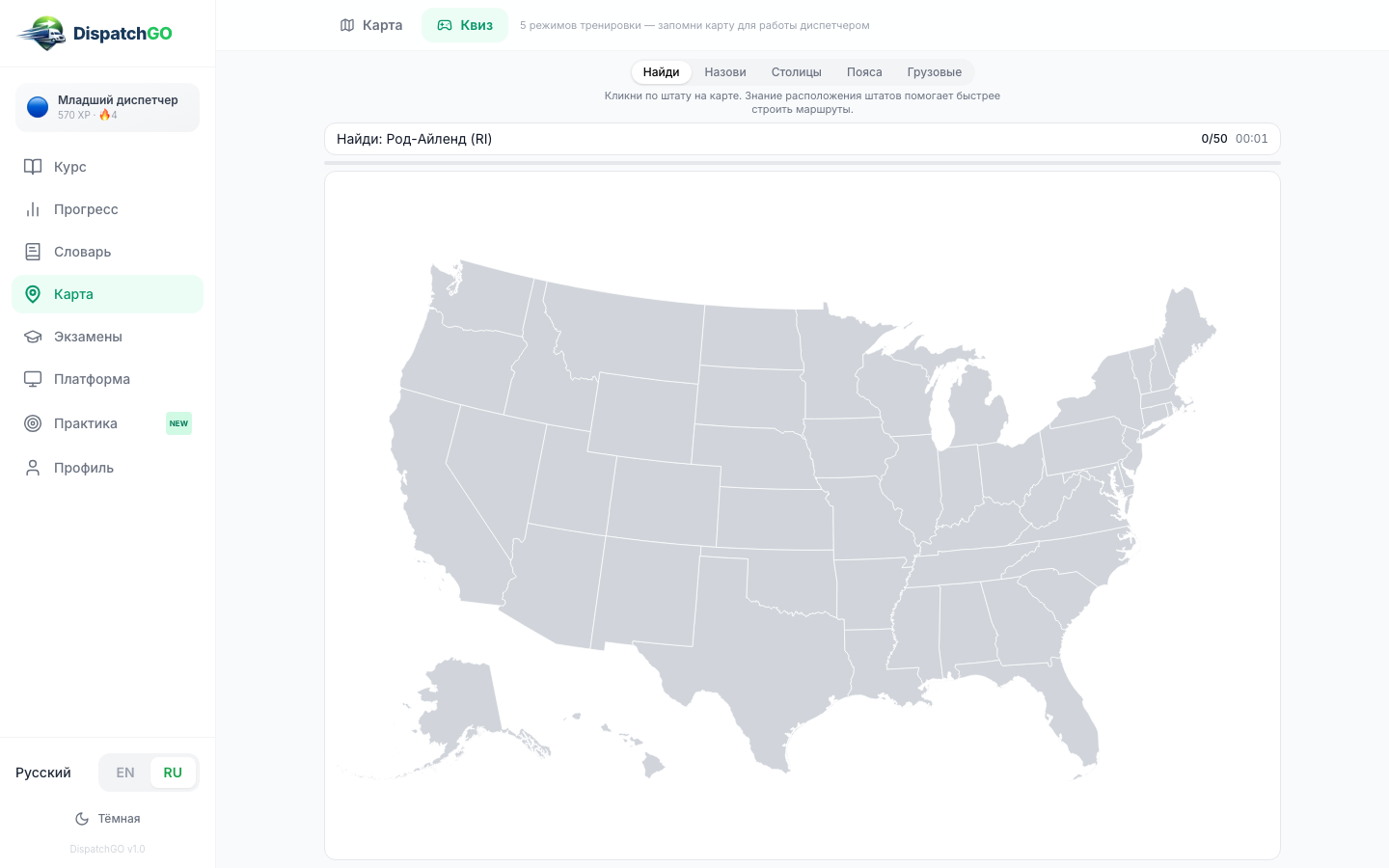Click the 0/50 score counter
Screen dimensions: 1389x868
[1214, 139]
